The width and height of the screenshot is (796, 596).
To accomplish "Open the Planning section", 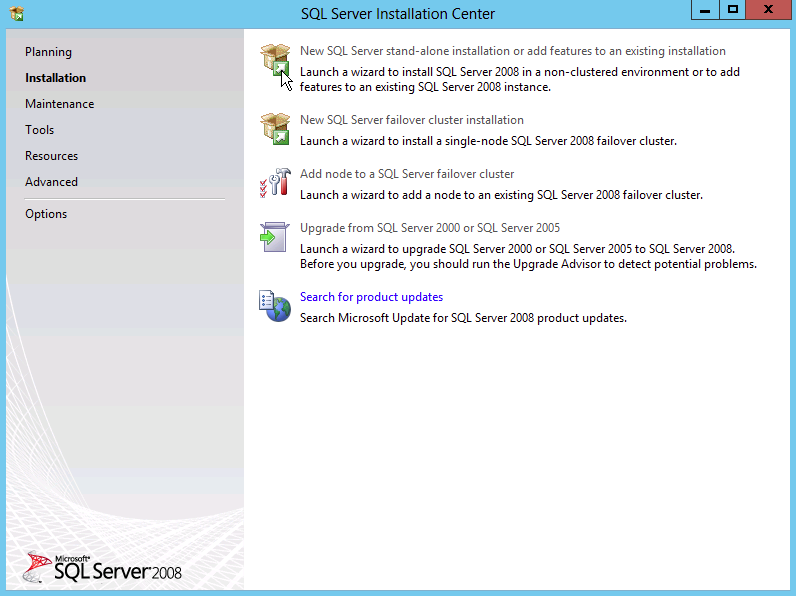I will [x=48, y=52].
